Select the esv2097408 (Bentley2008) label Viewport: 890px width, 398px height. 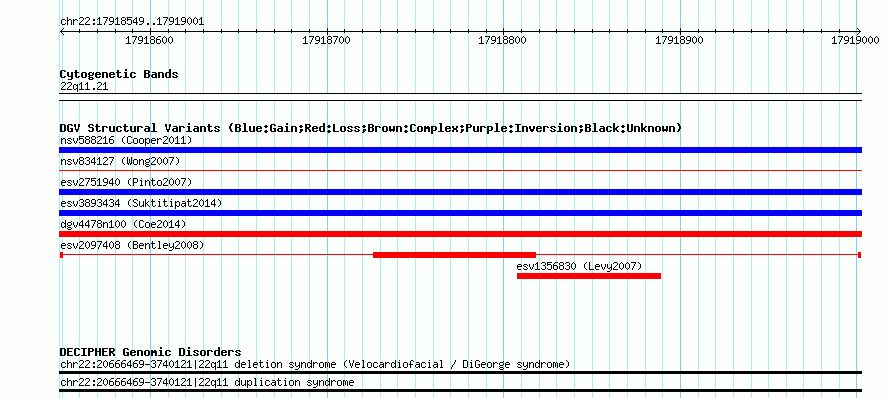click(132, 245)
